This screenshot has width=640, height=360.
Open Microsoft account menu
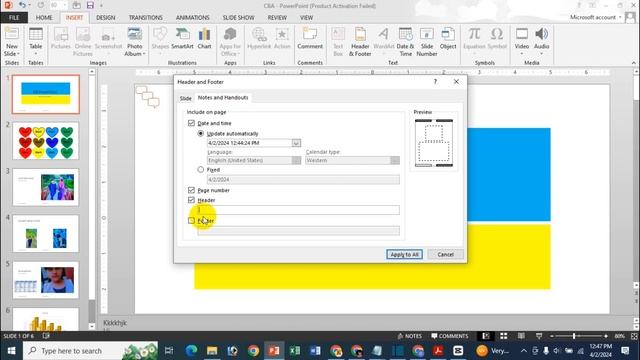(x=596, y=18)
